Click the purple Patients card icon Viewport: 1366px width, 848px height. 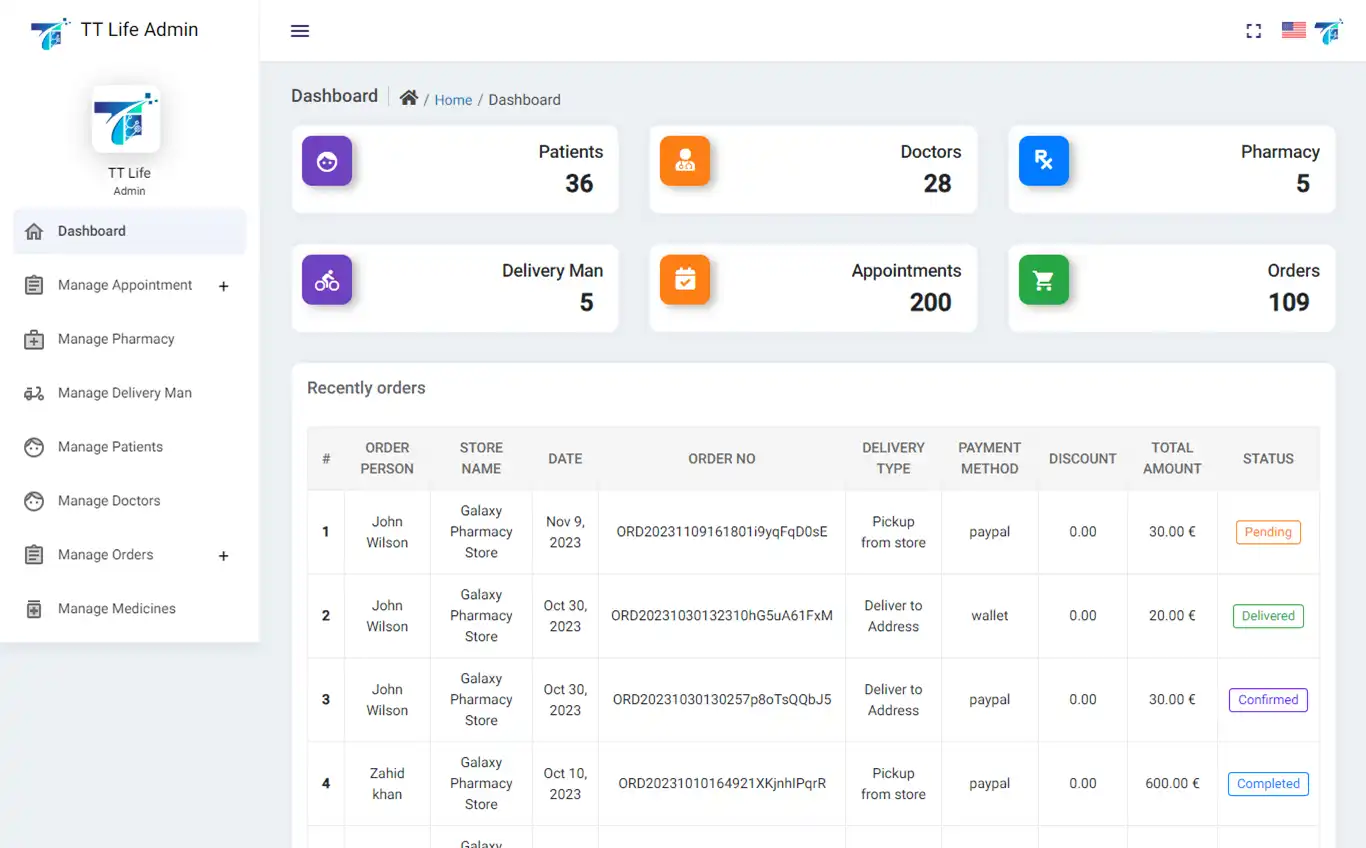(327, 161)
